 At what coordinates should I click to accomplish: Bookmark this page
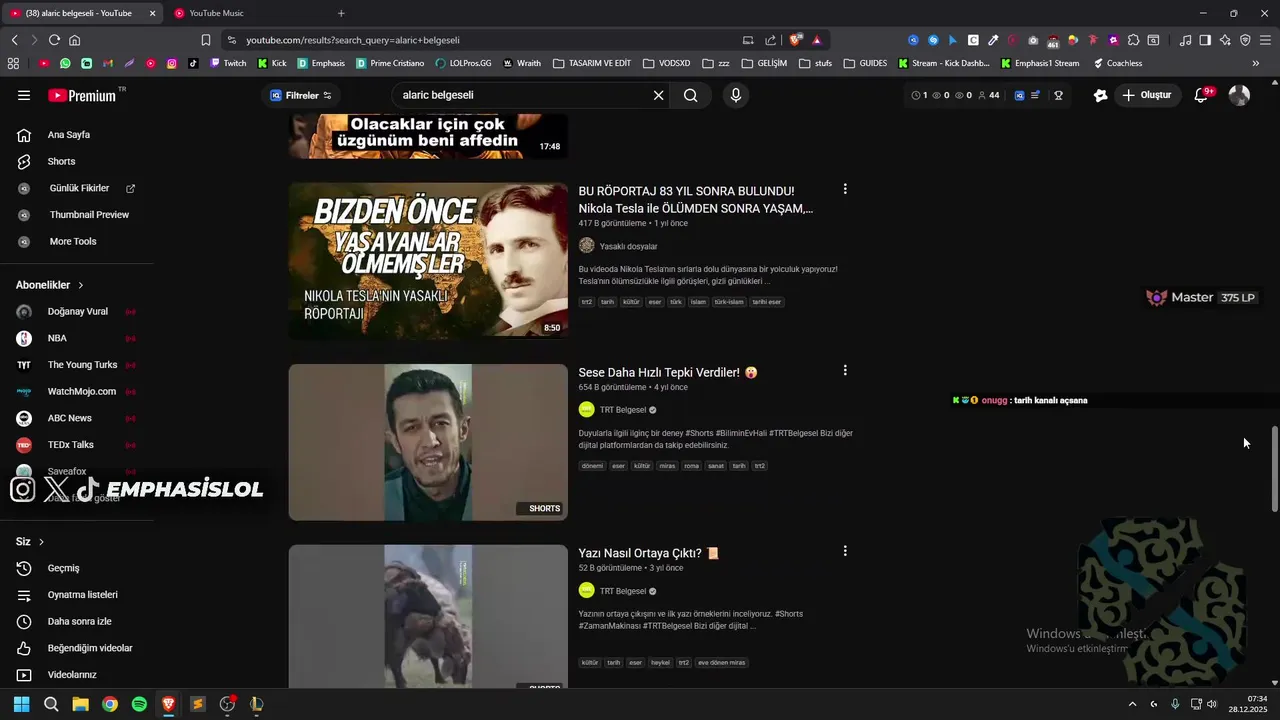click(206, 40)
